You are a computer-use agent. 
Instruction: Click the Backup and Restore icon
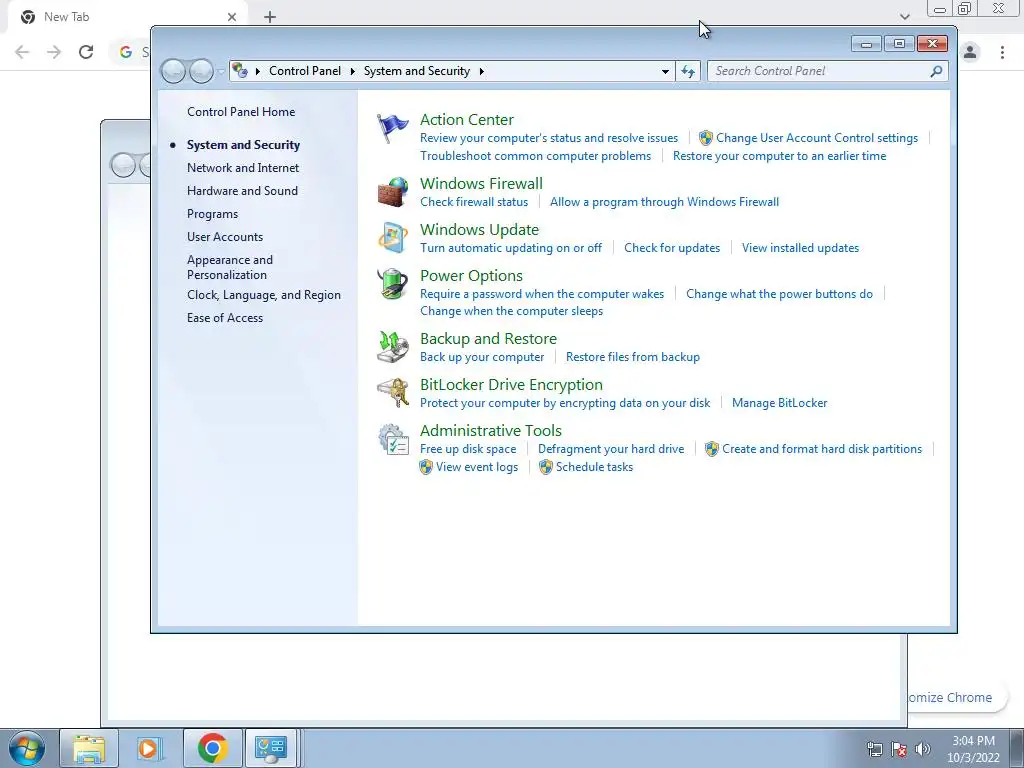[x=392, y=347]
